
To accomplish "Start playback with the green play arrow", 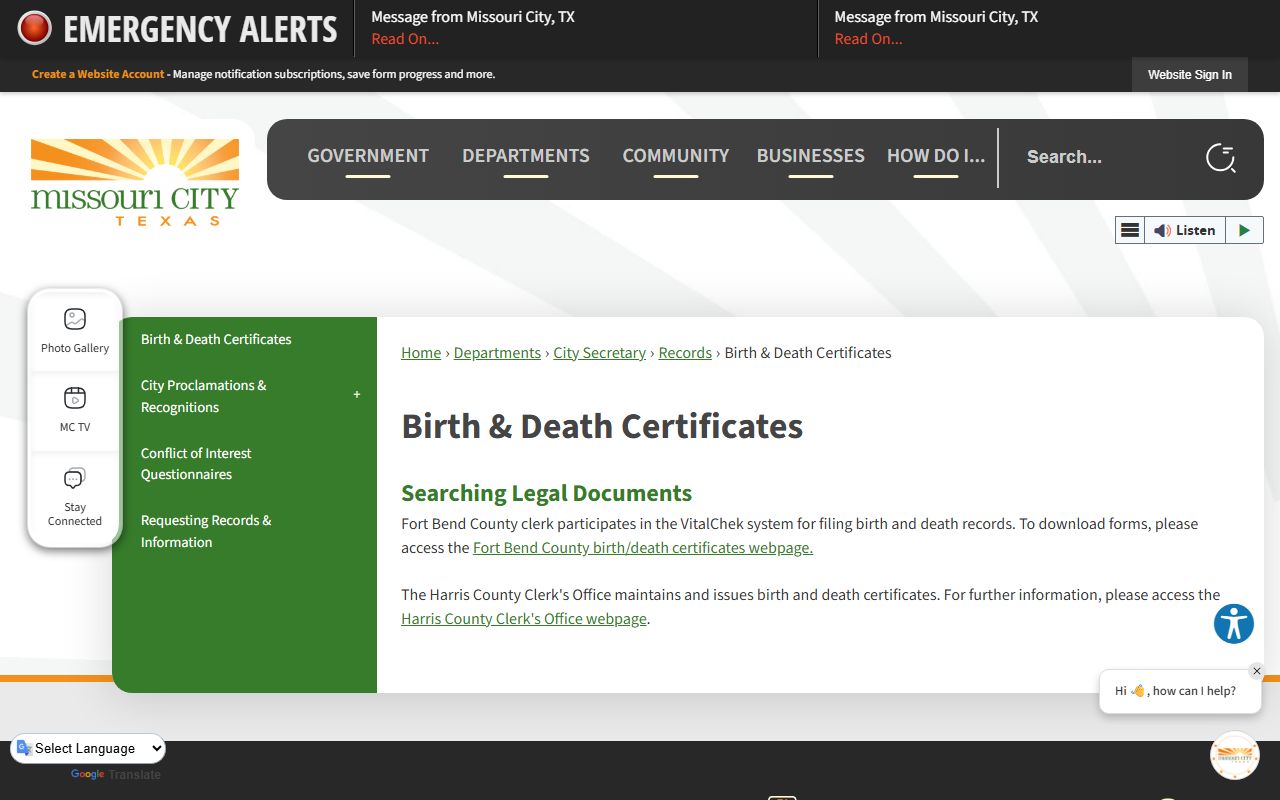I will click(x=1244, y=230).
